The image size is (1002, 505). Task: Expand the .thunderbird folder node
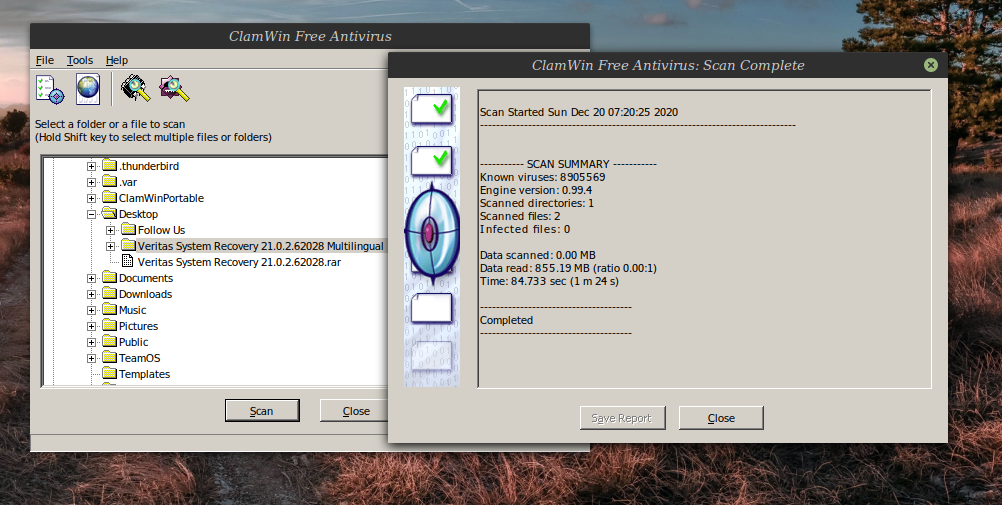91,166
